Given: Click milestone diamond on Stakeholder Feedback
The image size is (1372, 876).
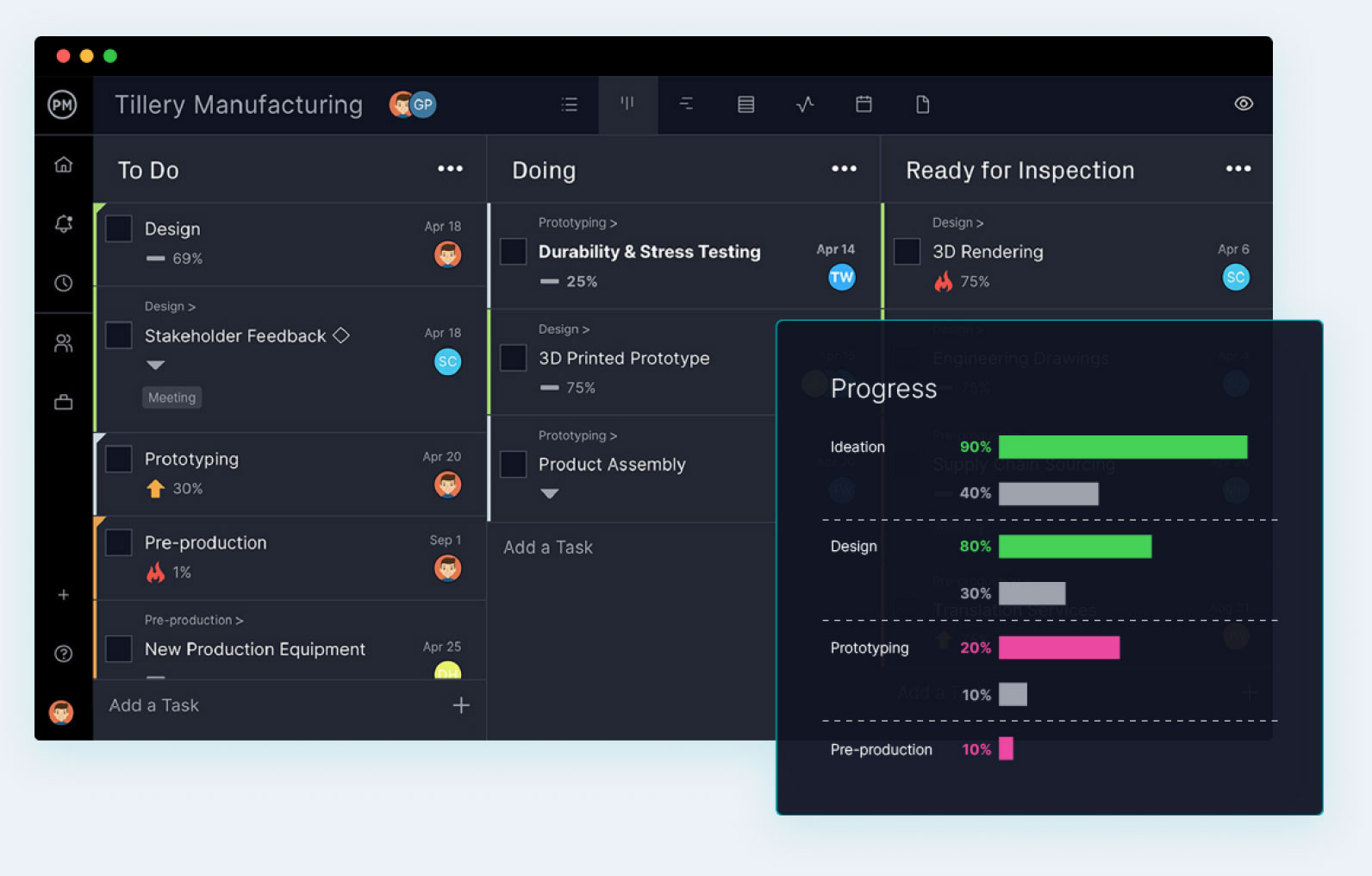Looking at the screenshot, I should click(341, 335).
